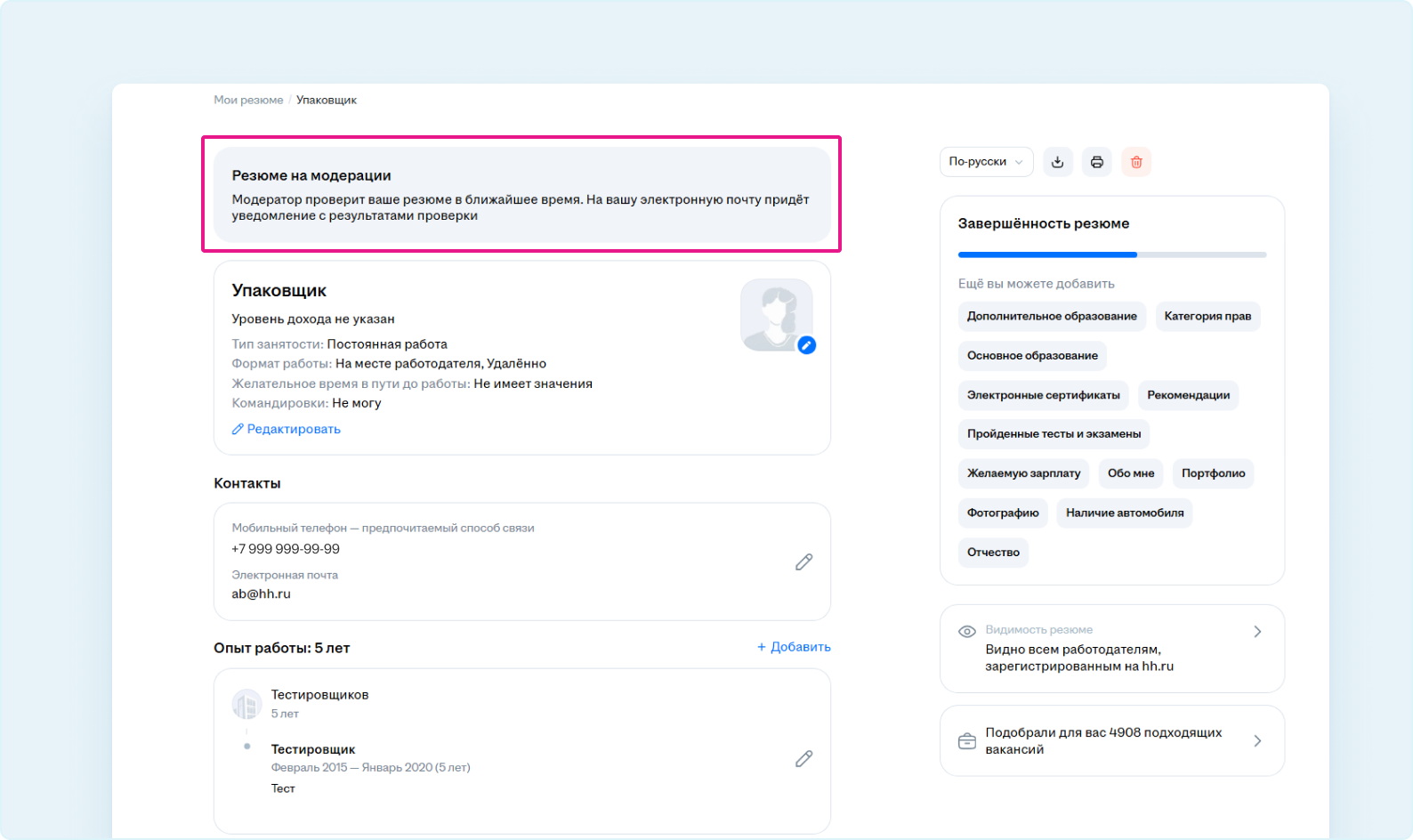Image resolution: width=1413 pixels, height=840 pixels.
Task: Delete resume with the red trash icon
Action: (1136, 162)
